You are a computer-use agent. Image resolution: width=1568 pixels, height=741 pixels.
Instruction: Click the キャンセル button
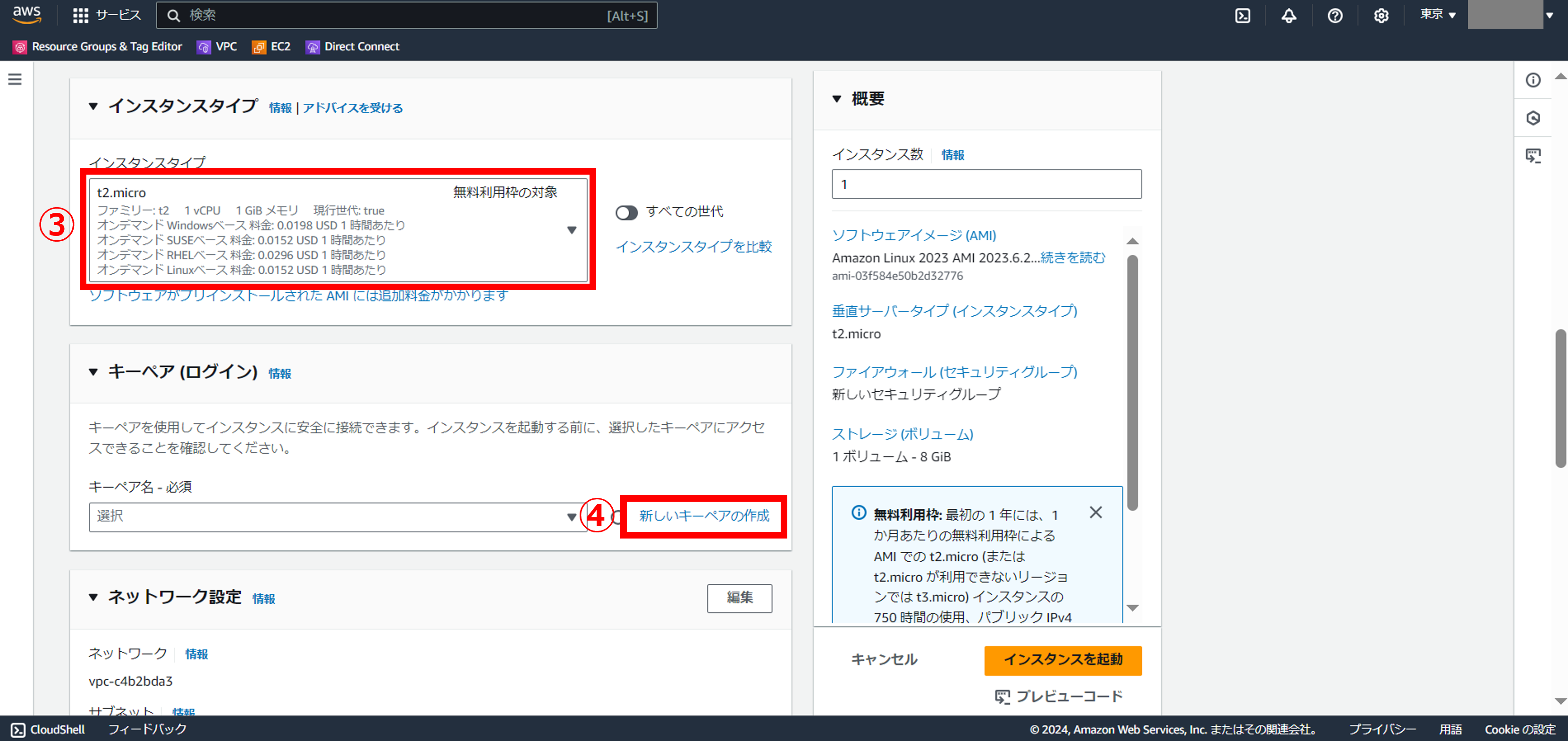tap(885, 659)
